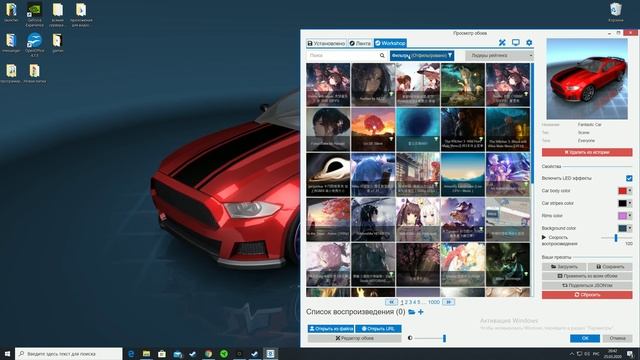Image resolution: width=640 pixels, height=360 pixels.
Task: Select The Witcher 3: Wild Hunt thumbnail
Action: pyautogui.click(x=463, y=129)
